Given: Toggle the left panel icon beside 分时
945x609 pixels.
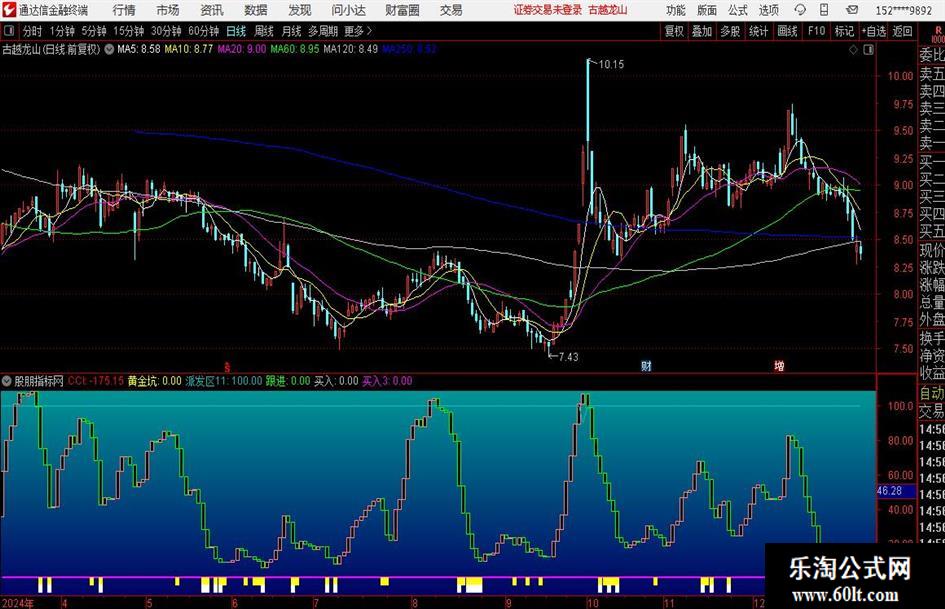Looking at the screenshot, I should pyautogui.click(x=8, y=31).
